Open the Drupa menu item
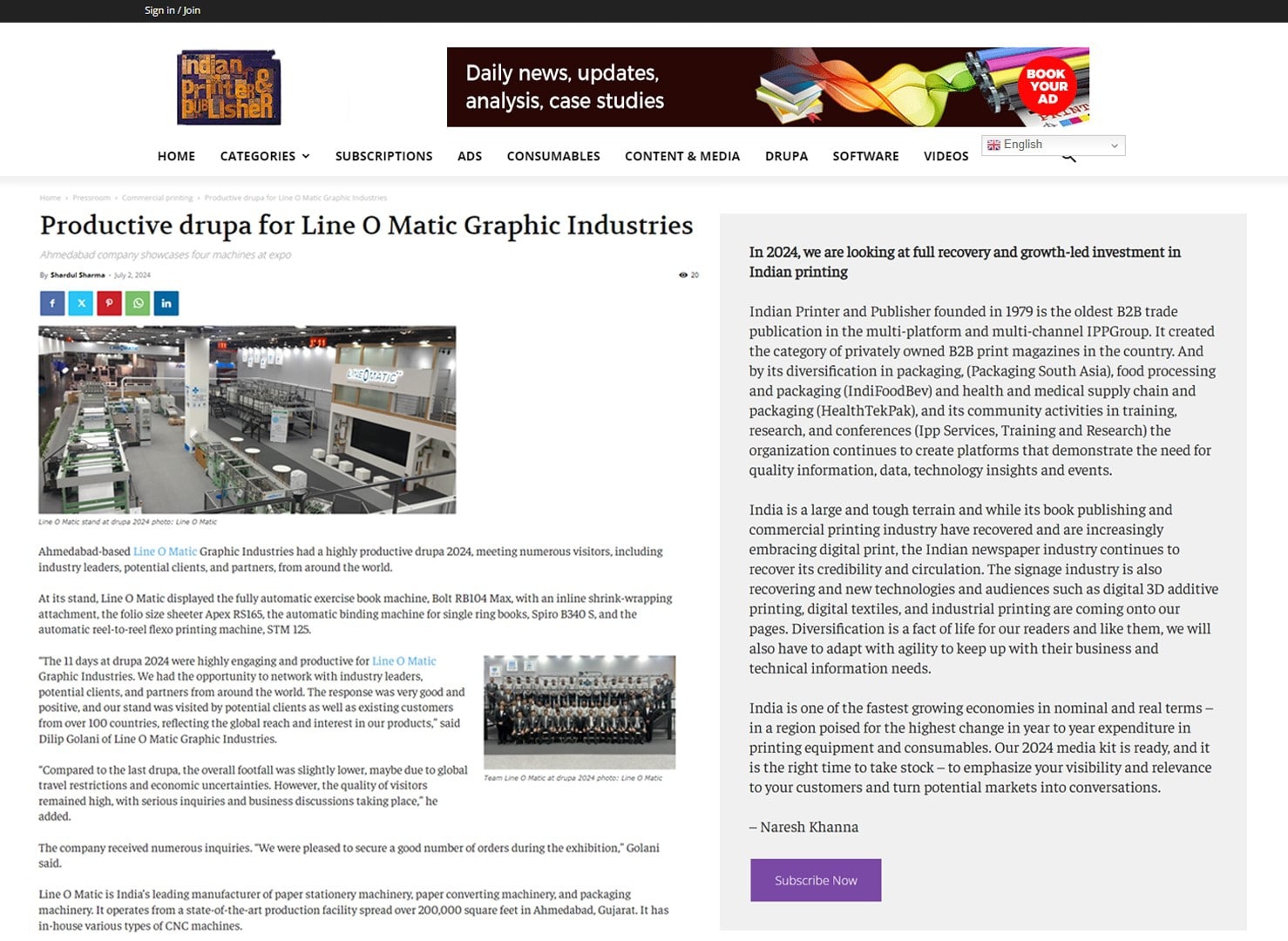This screenshot has width=1288, height=941. [x=786, y=156]
